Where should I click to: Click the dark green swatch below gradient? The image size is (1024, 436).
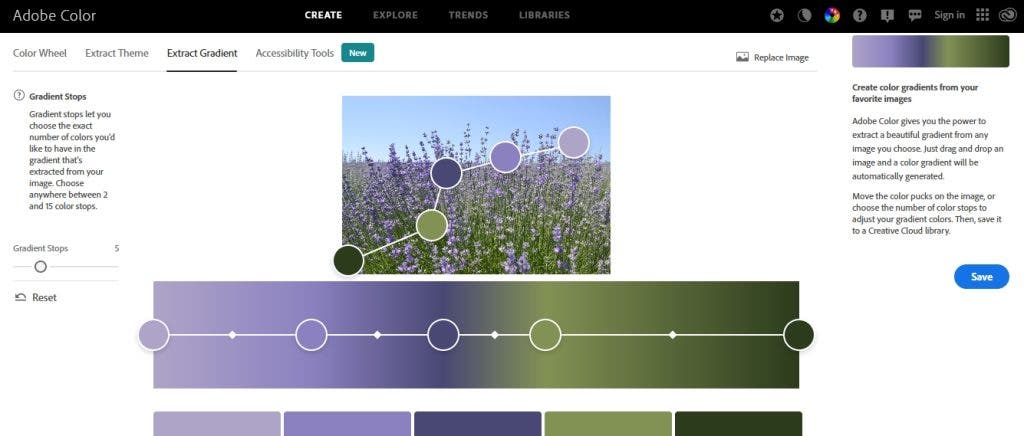[x=738, y=424]
